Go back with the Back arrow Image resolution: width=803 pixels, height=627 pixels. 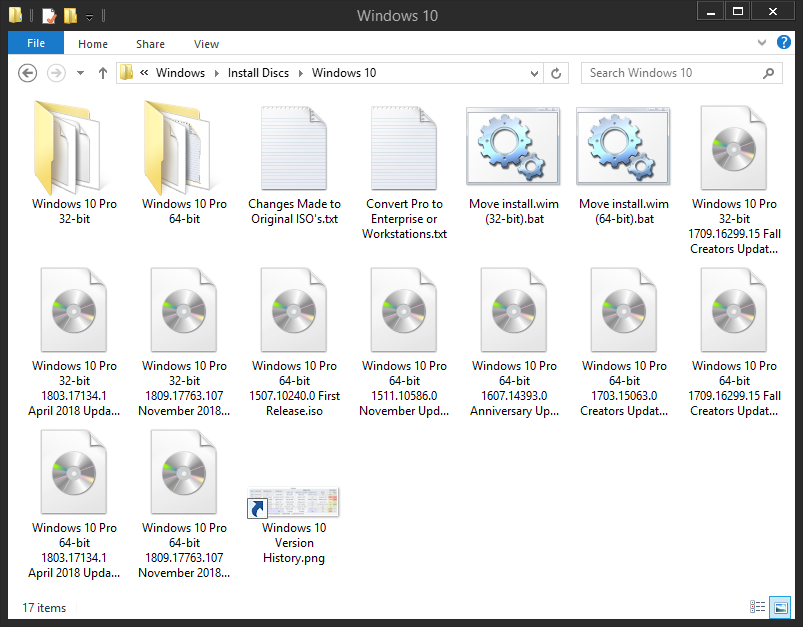coord(28,73)
